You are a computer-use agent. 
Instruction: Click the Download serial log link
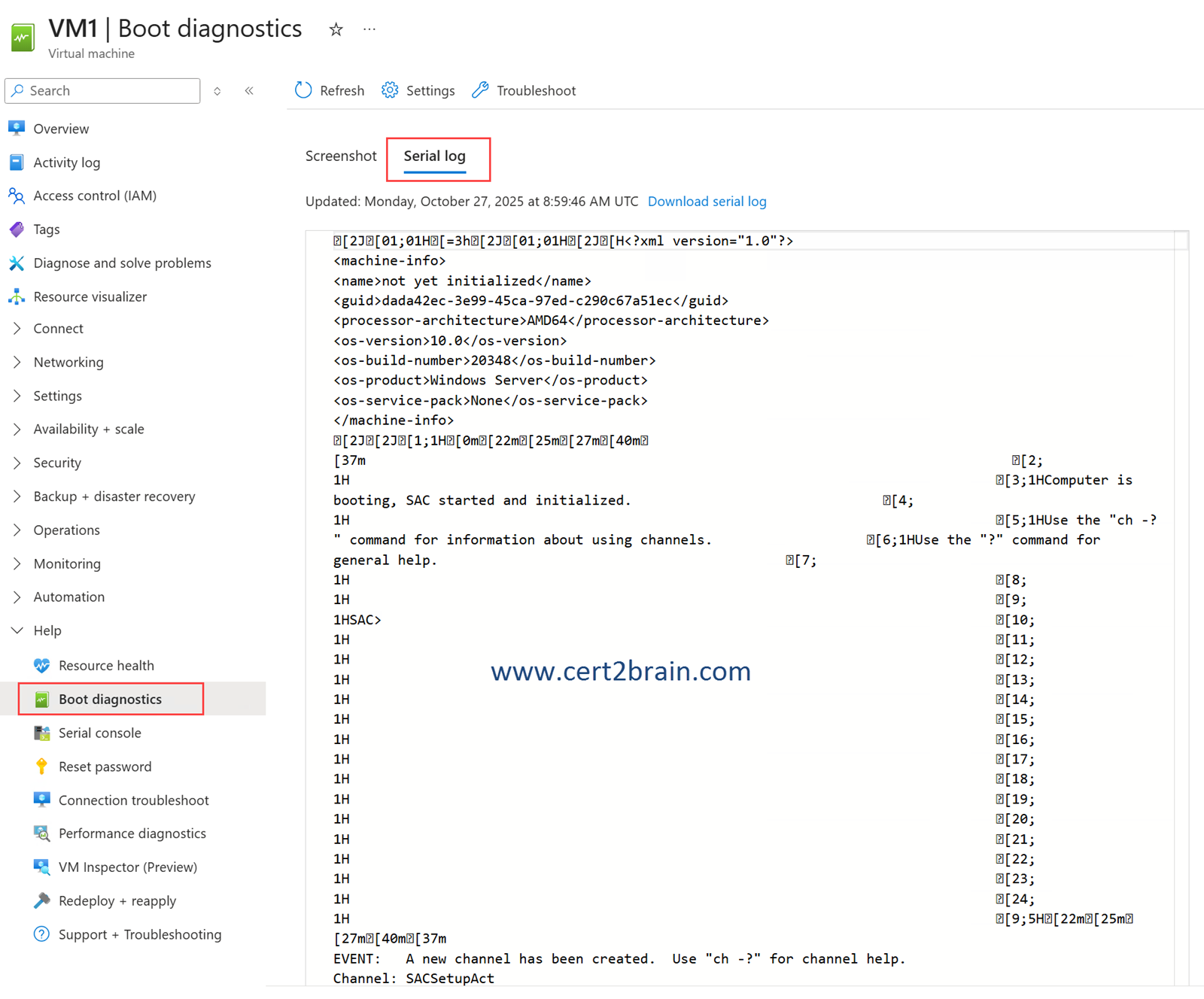(707, 202)
